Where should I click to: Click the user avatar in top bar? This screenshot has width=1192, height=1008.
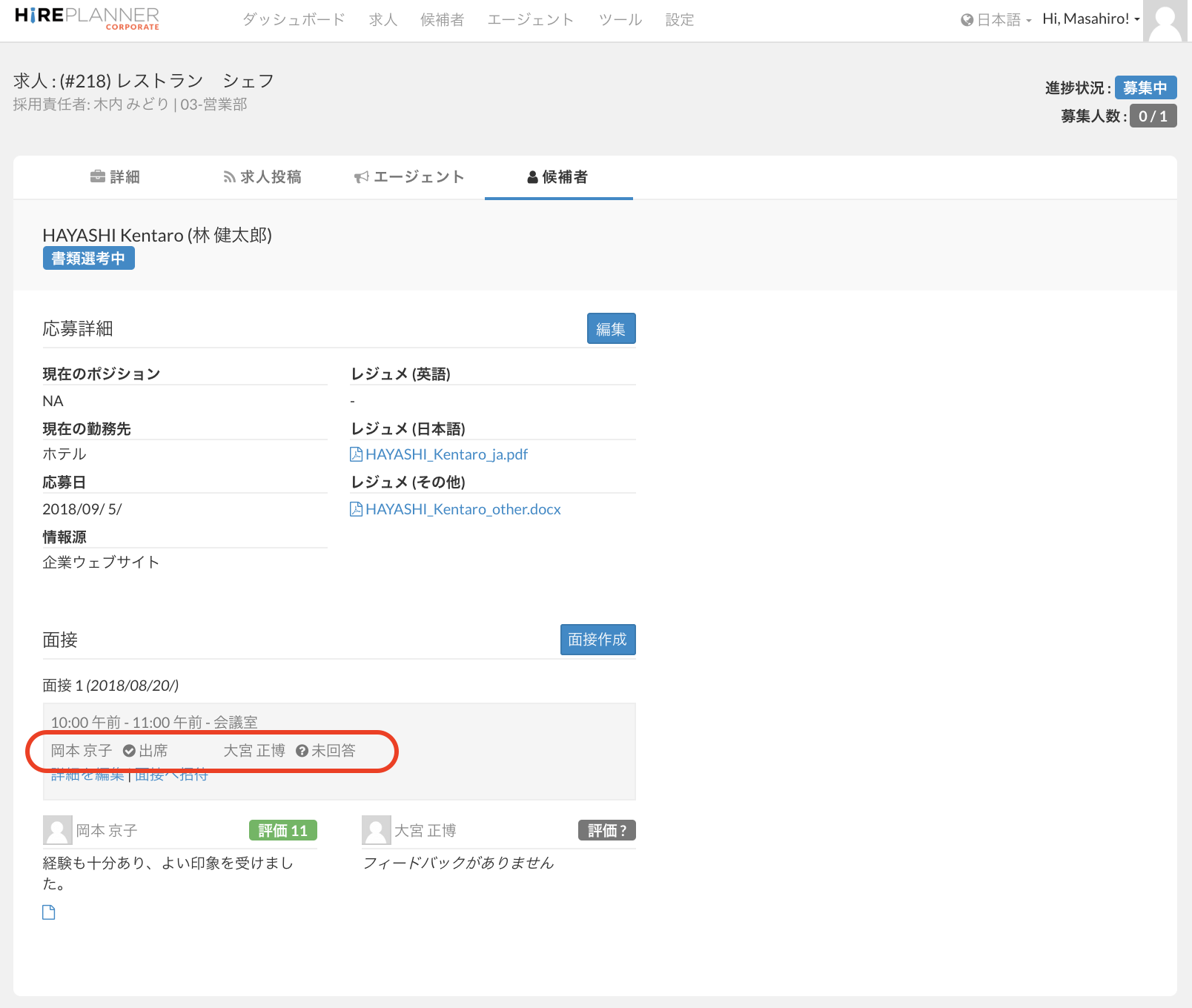coord(1165,21)
